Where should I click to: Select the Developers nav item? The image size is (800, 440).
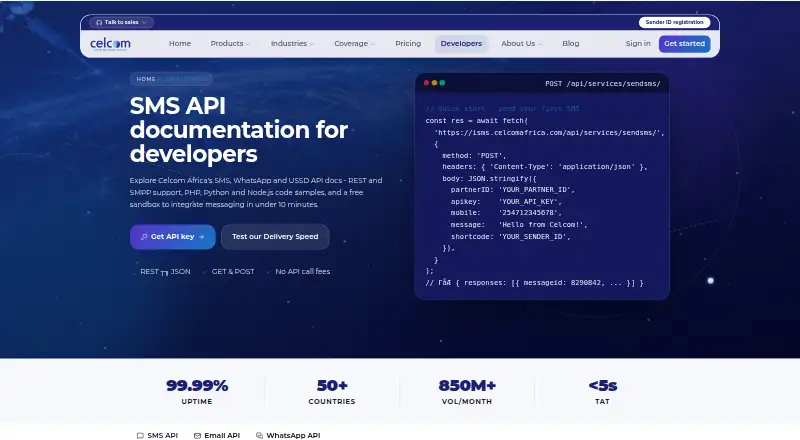[x=461, y=44]
